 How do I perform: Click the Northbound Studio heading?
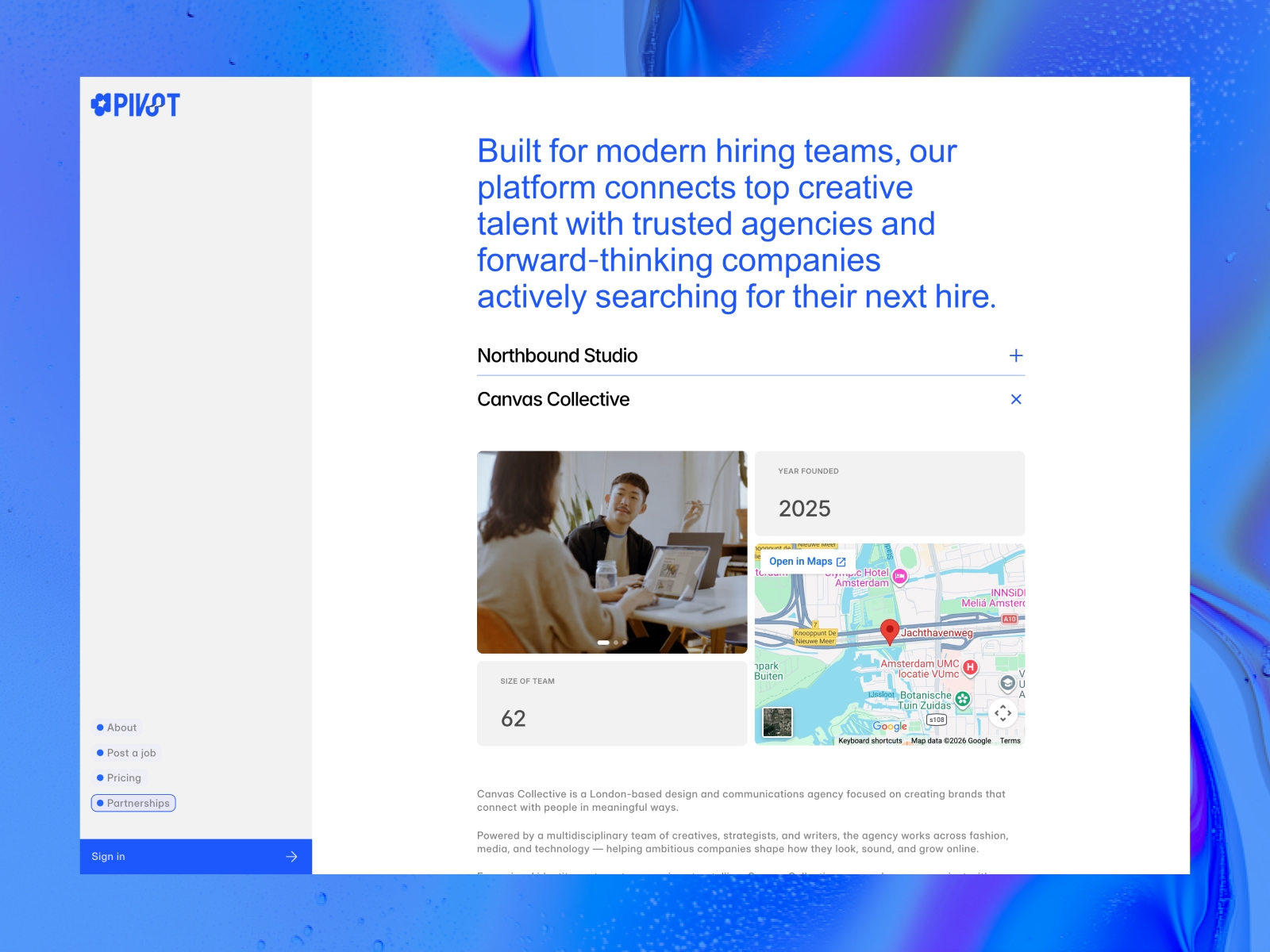[557, 355]
